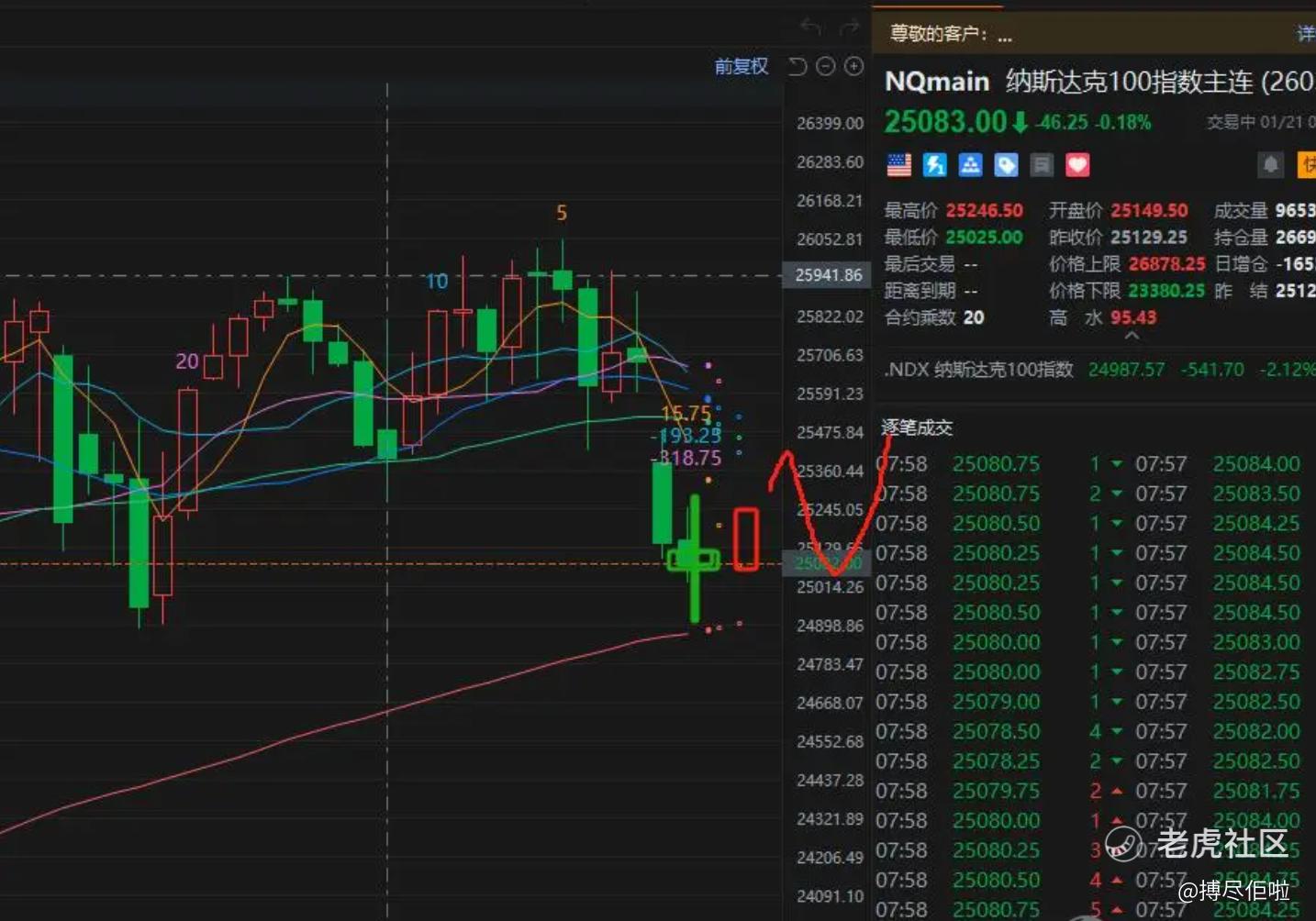Collapse the quote details with the up chevron

(1132, 336)
